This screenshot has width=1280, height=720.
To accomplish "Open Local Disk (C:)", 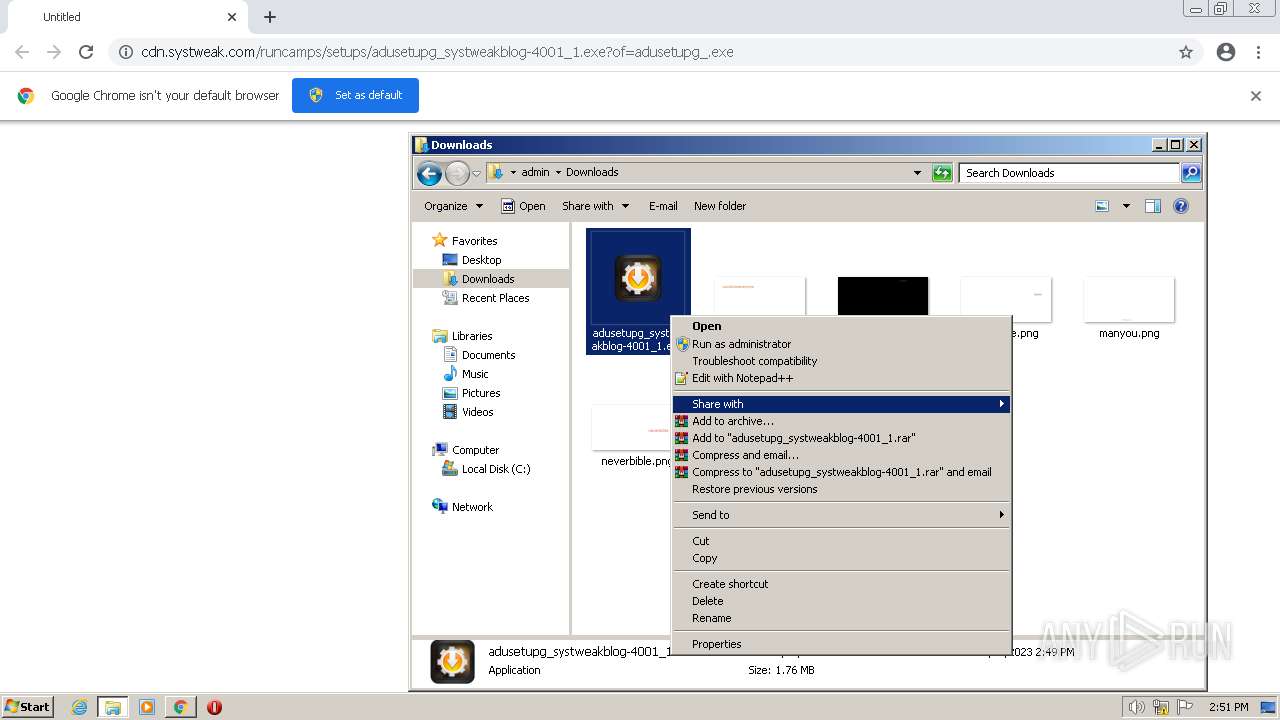I will click(496, 469).
